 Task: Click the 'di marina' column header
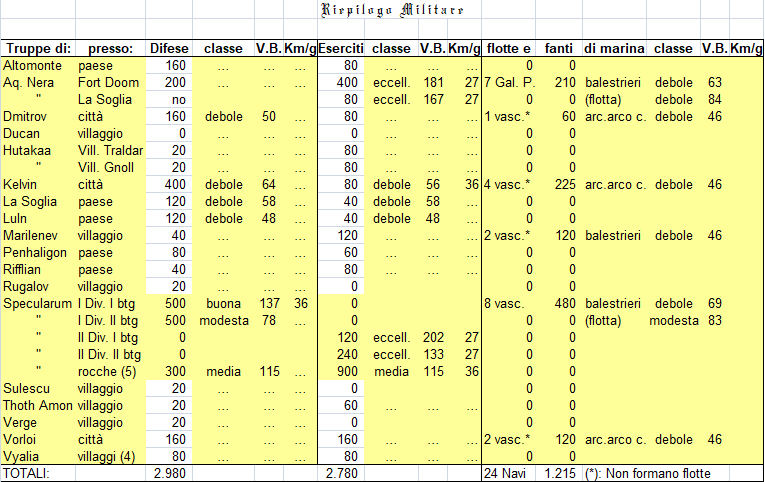(614, 49)
